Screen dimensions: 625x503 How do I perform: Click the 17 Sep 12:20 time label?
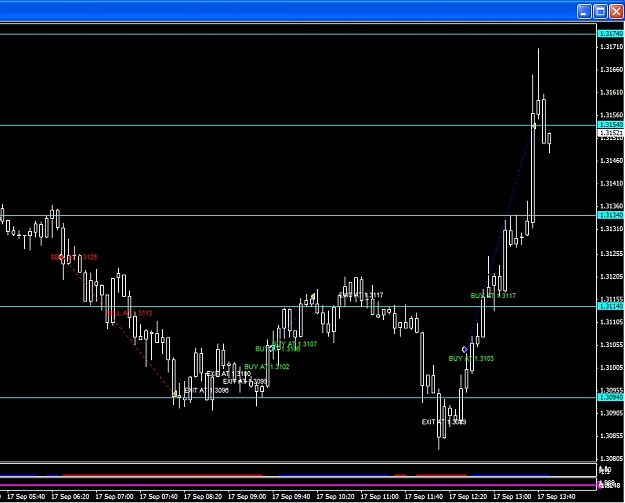468,497
